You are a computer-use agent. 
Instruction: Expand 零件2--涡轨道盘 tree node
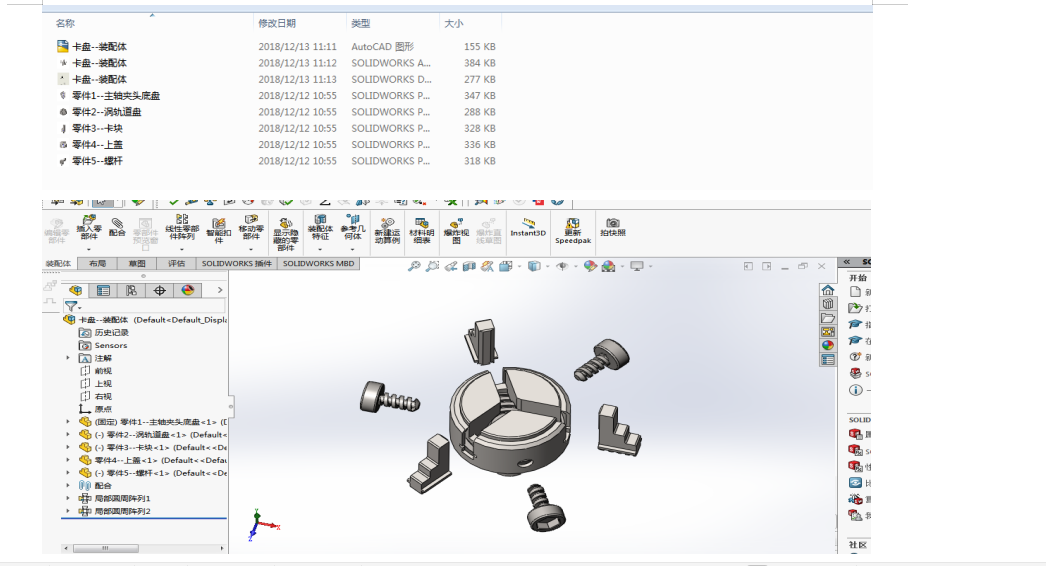[x=68, y=435]
